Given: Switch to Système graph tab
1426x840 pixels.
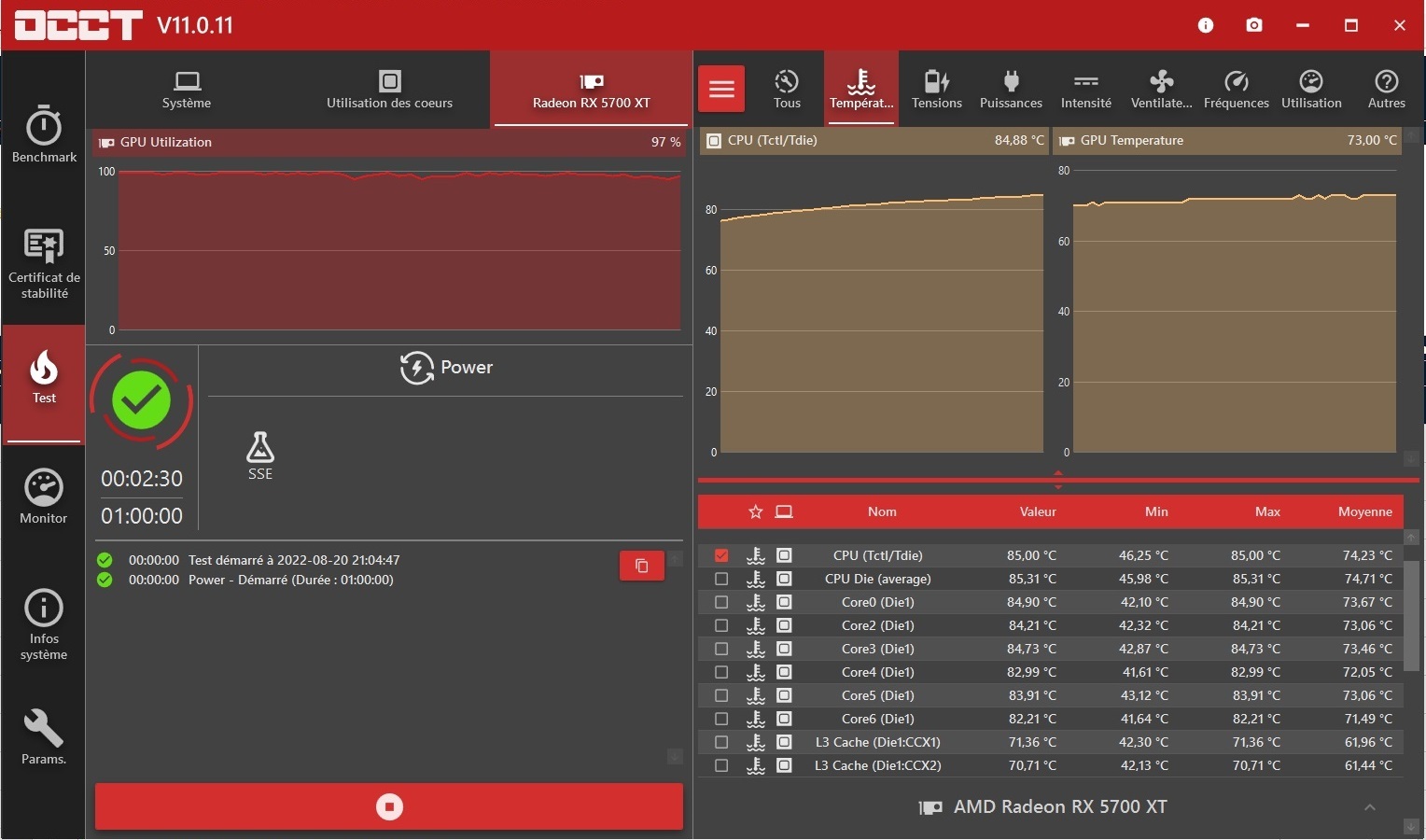Looking at the screenshot, I should click(x=187, y=90).
